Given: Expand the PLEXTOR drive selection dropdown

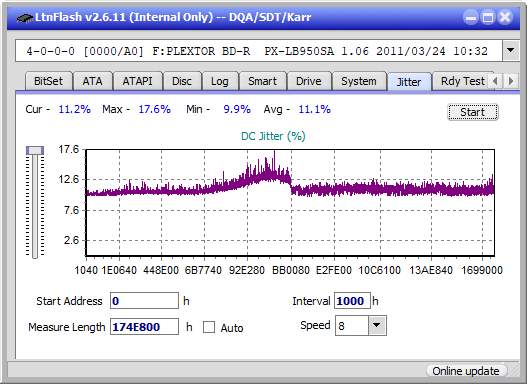Looking at the screenshot, I should coord(511,51).
